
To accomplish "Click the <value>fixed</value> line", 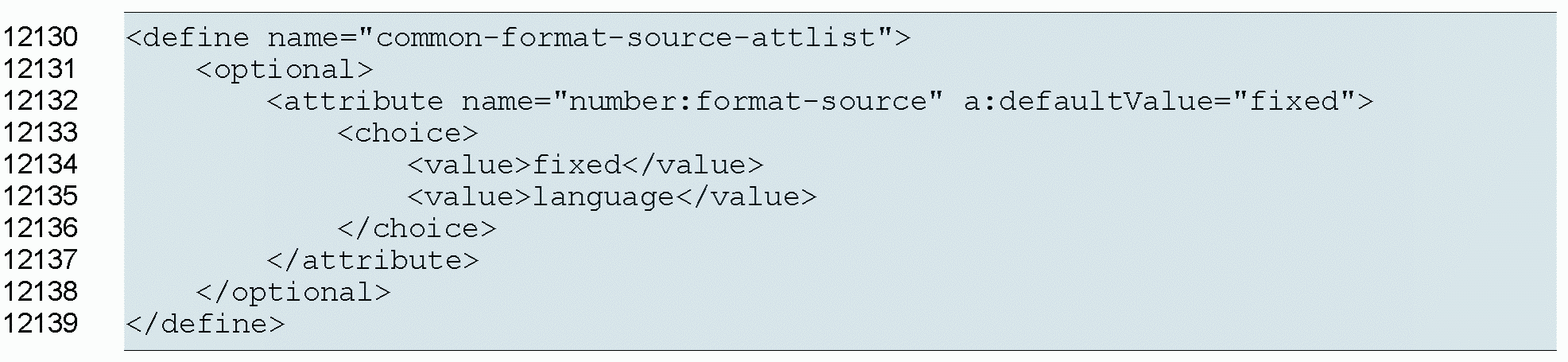I will point(585,165).
